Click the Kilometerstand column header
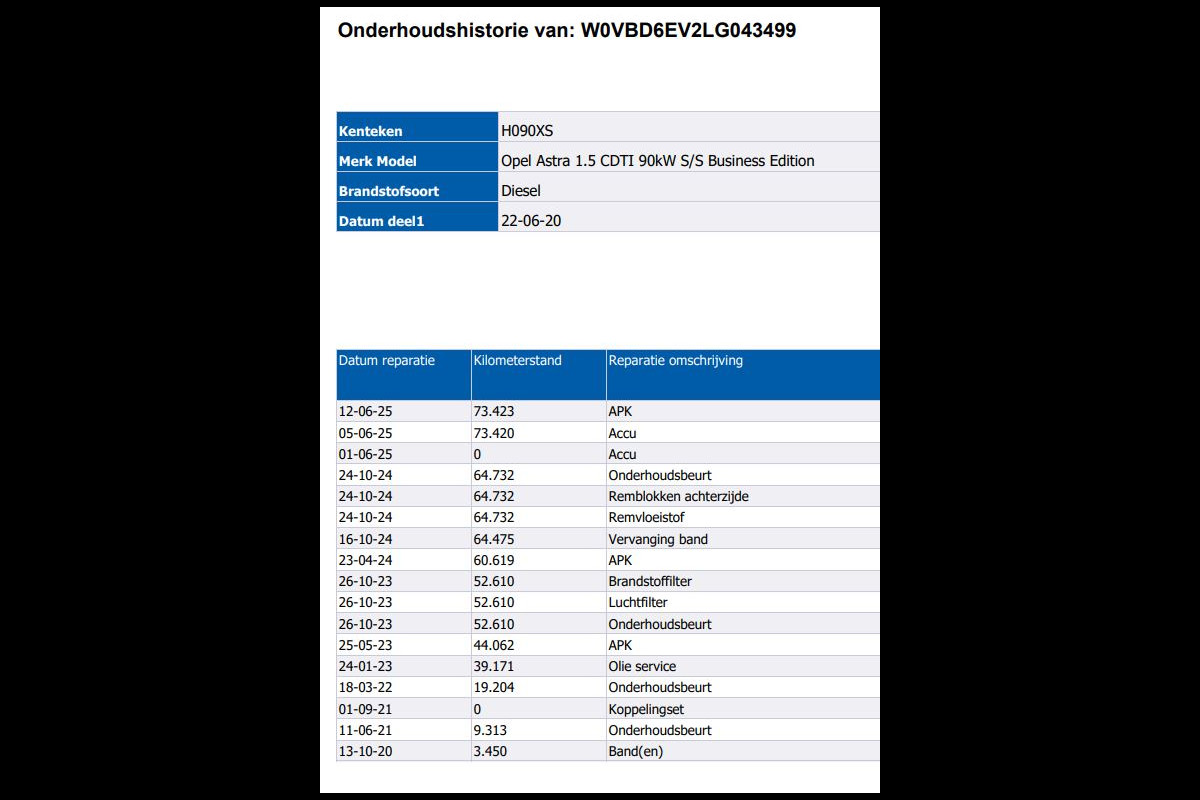This screenshot has width=1200, height=800. [x=517, y=361]
